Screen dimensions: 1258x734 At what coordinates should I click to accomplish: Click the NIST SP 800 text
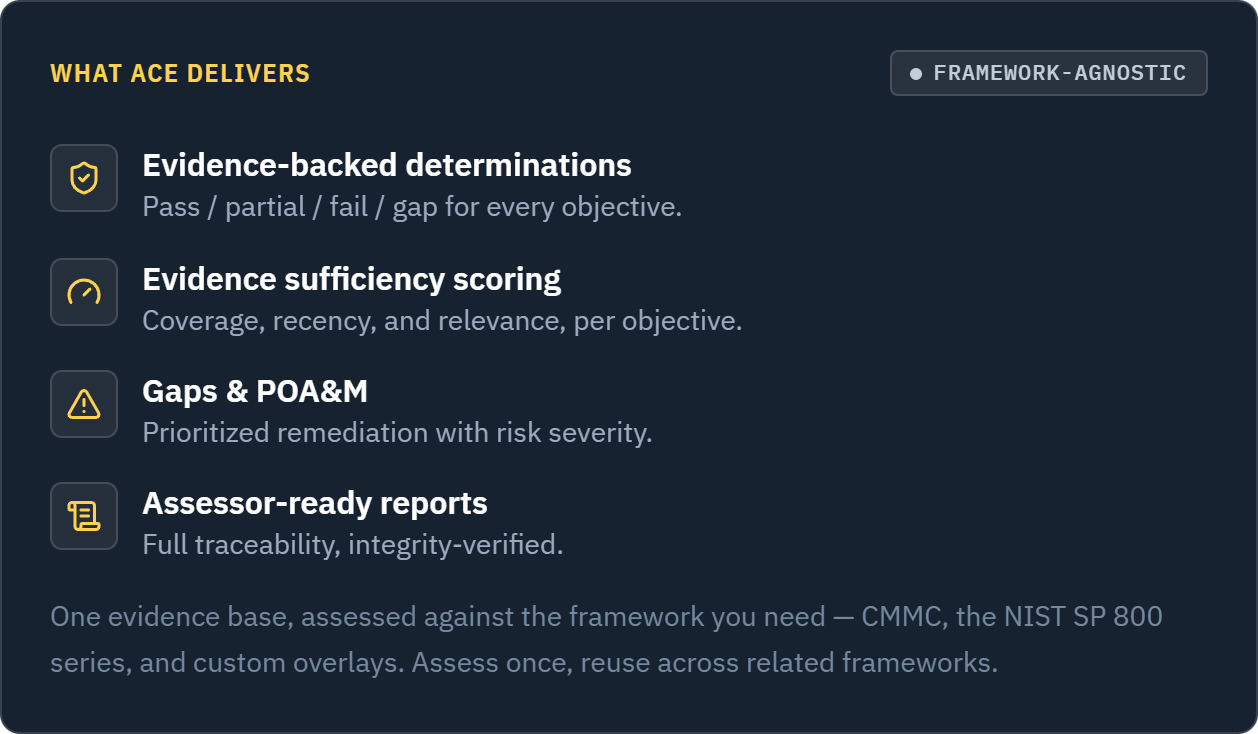click(1081, 616)
